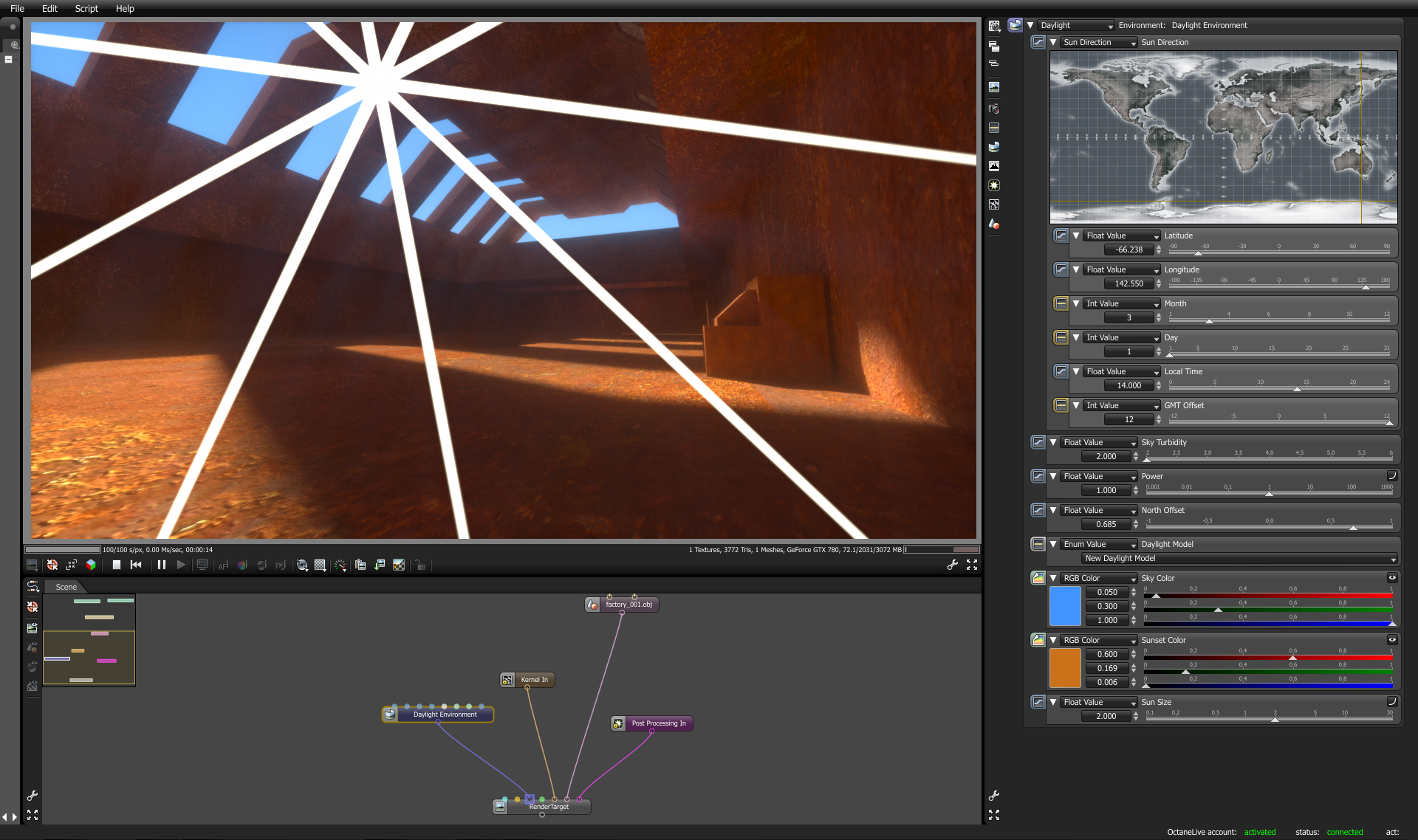
Task: Open the Daylight Model dropdown
Action: coord(1239,559)
